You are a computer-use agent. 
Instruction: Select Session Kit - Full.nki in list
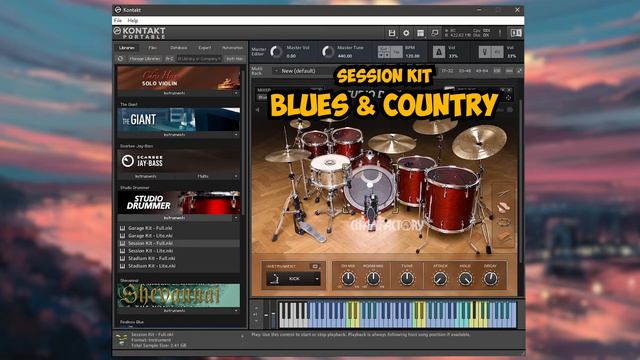[179, 243]
